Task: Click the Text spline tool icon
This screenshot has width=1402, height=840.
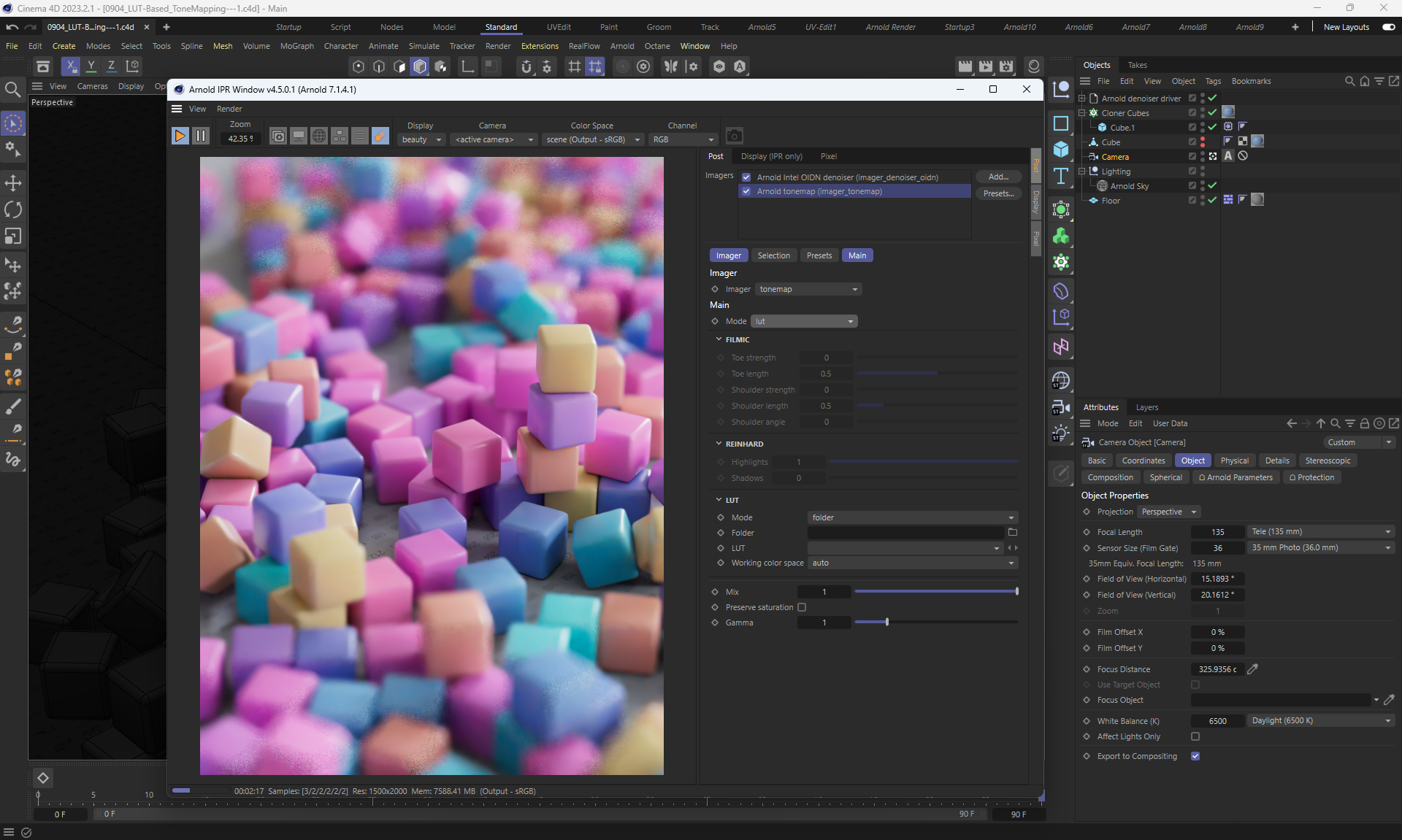Action: click(1061, 176)
